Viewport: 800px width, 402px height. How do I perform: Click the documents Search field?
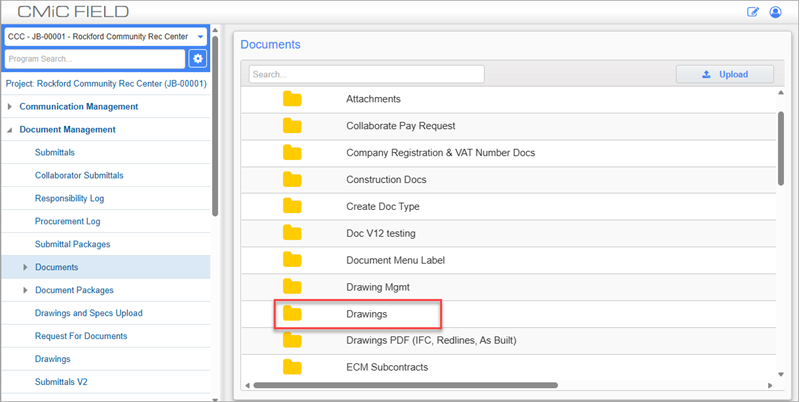[x=366, y=74]
